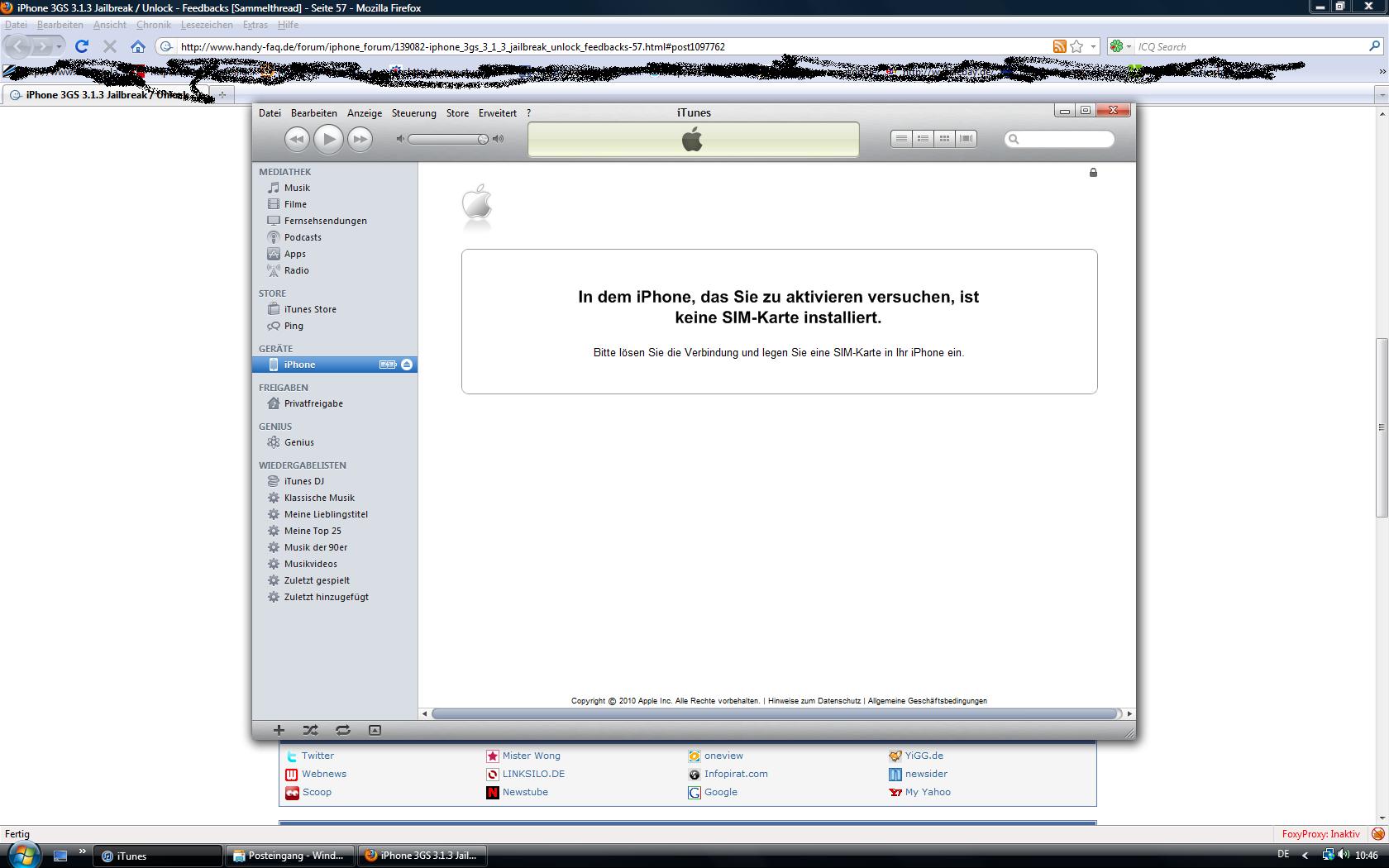Click the RSS feed icon

(1059, 46)
